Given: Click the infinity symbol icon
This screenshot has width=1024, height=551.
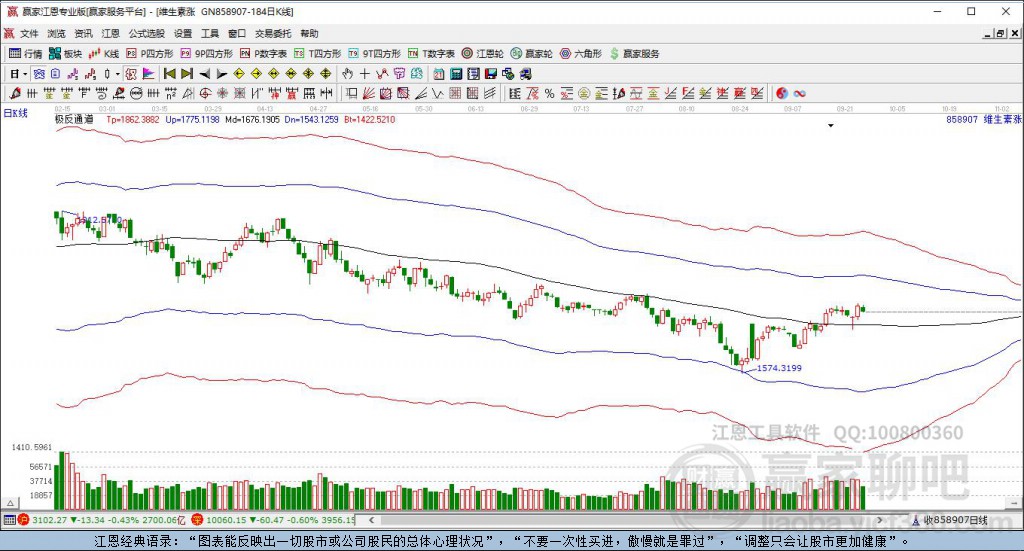Looking at the screenshot, I should 799,93.
